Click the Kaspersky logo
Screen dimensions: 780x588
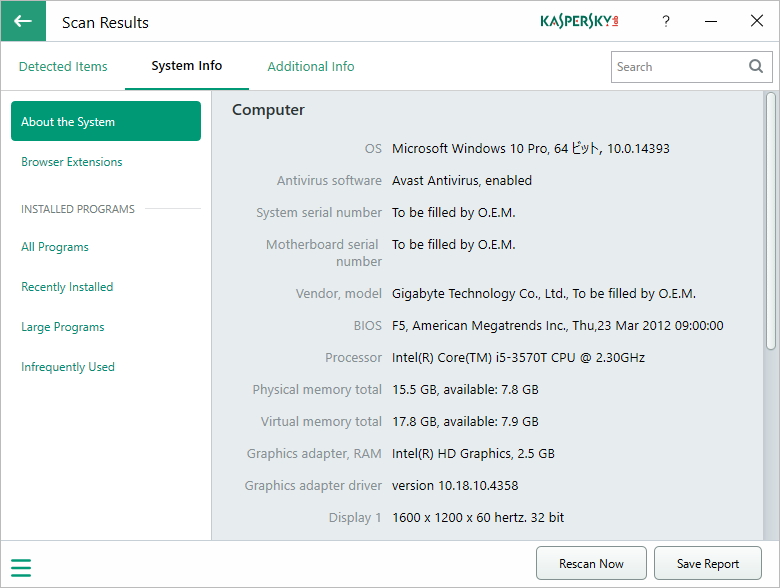[579, 21]
